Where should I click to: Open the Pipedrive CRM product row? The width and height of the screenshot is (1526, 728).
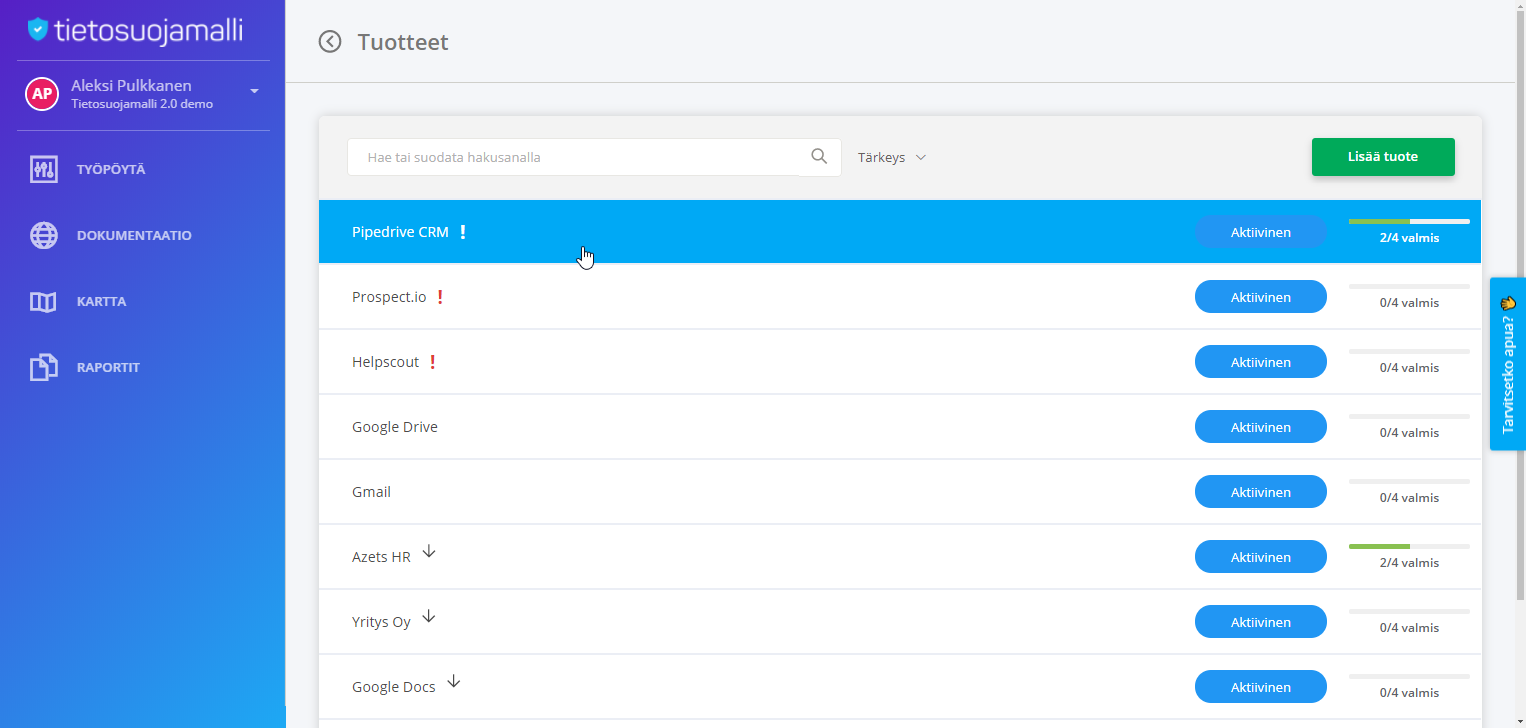900,232
